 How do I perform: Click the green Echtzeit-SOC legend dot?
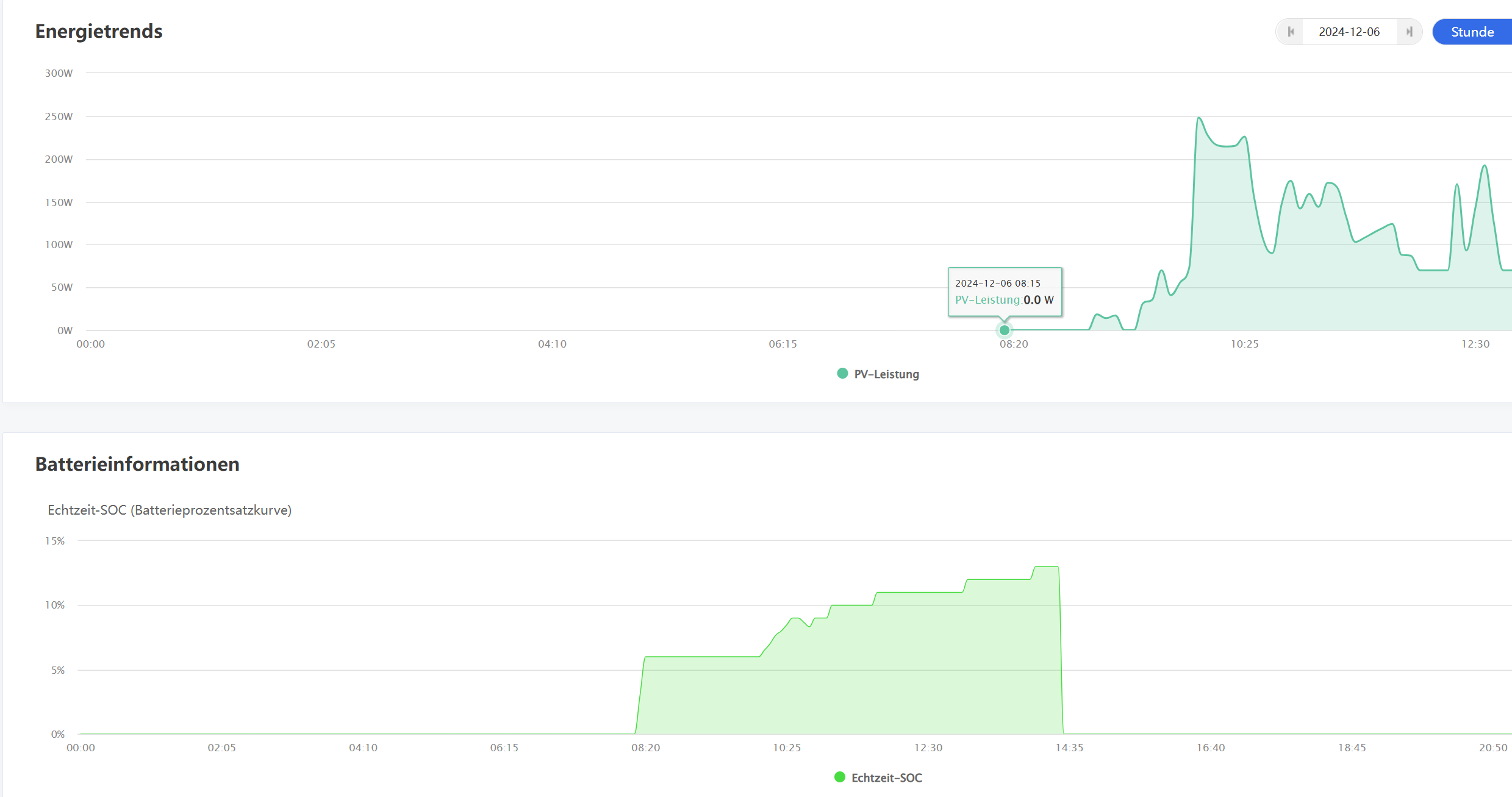tap(840, 777)
